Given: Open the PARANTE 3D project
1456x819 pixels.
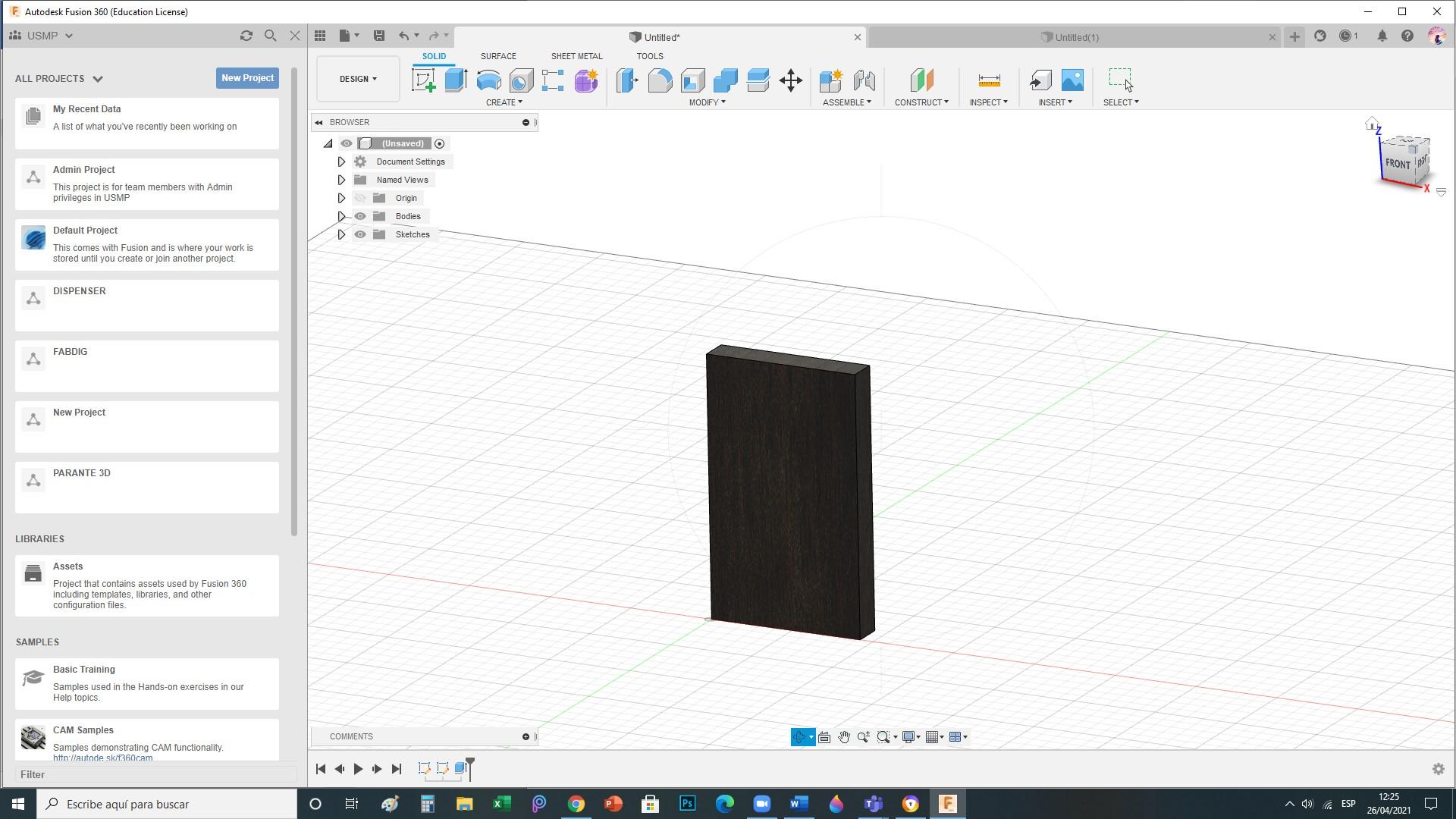Looking at the screenshot, I should pos(147,488).
